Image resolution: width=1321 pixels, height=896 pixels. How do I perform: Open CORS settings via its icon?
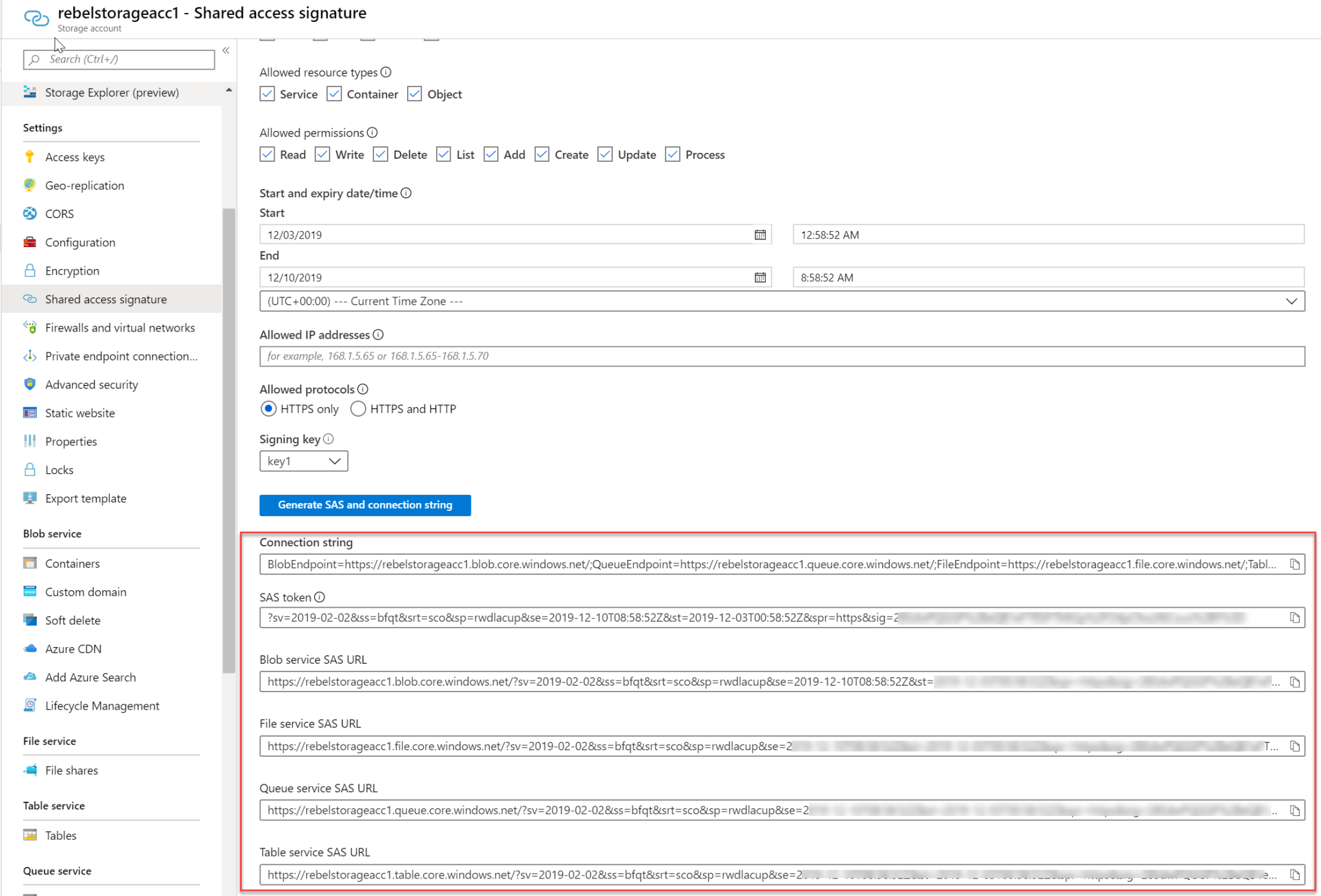click(30, 214)
